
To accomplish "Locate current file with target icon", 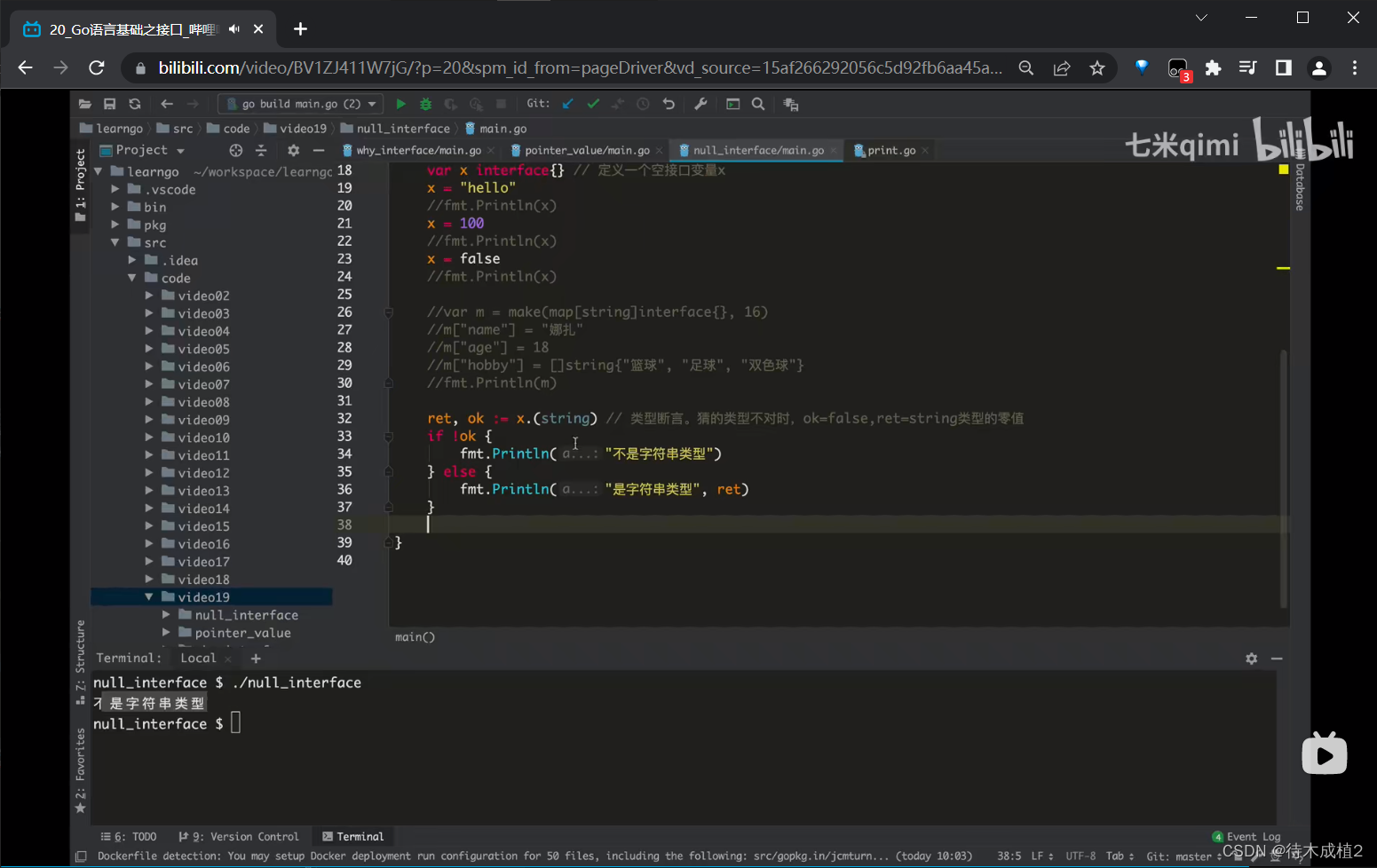I will (235, 150).
